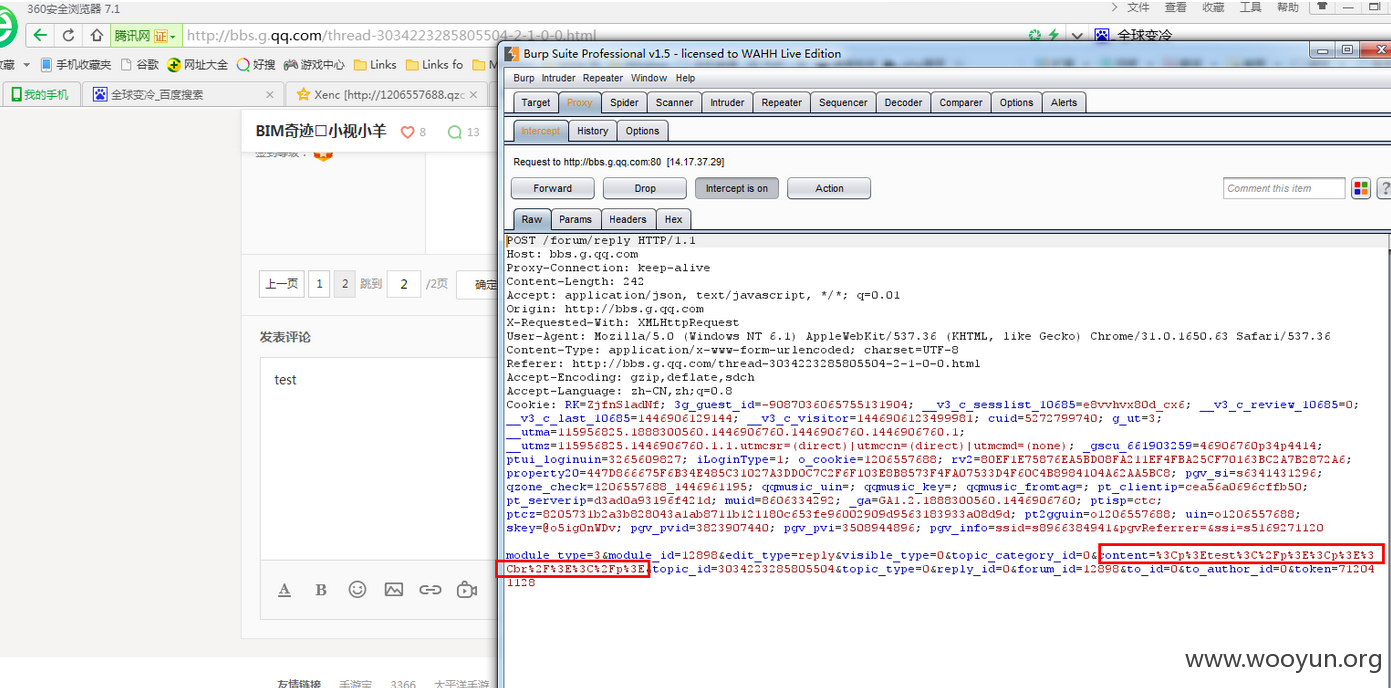Open the Repeater menu in menu bar
This screenshot has width=1391, height=688.
tap(603, 78)
